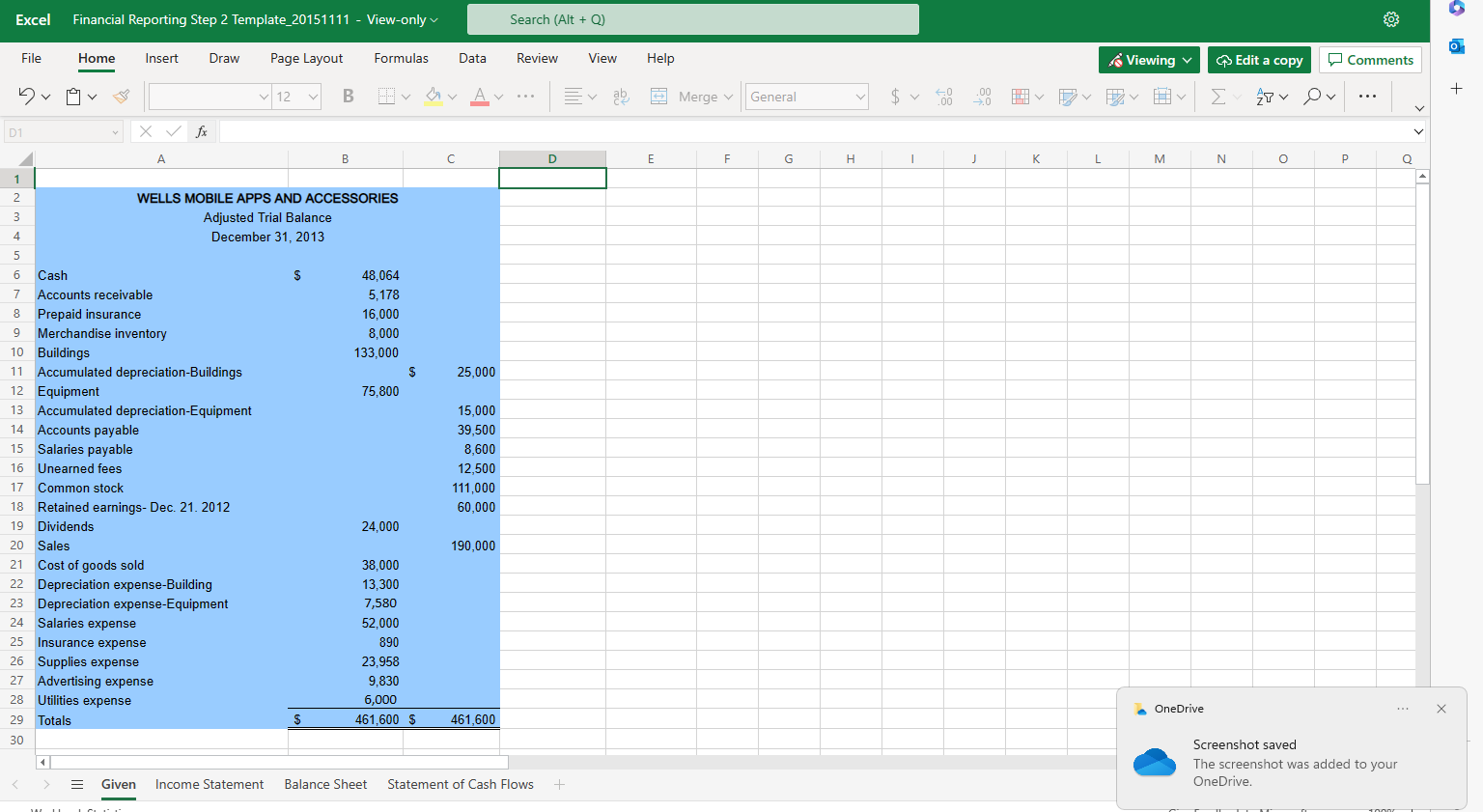1483x812 pixels.
Task: Select the Format Painter brush
Action: coord(121,96)
